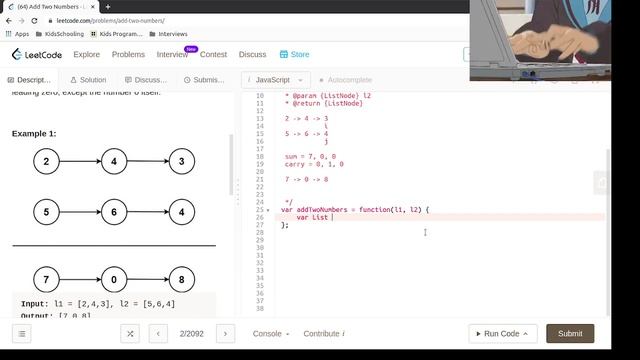This screenshot has width=640, height=360.
Task: Open Discuss in the top navigation
Action: [252, 54]
